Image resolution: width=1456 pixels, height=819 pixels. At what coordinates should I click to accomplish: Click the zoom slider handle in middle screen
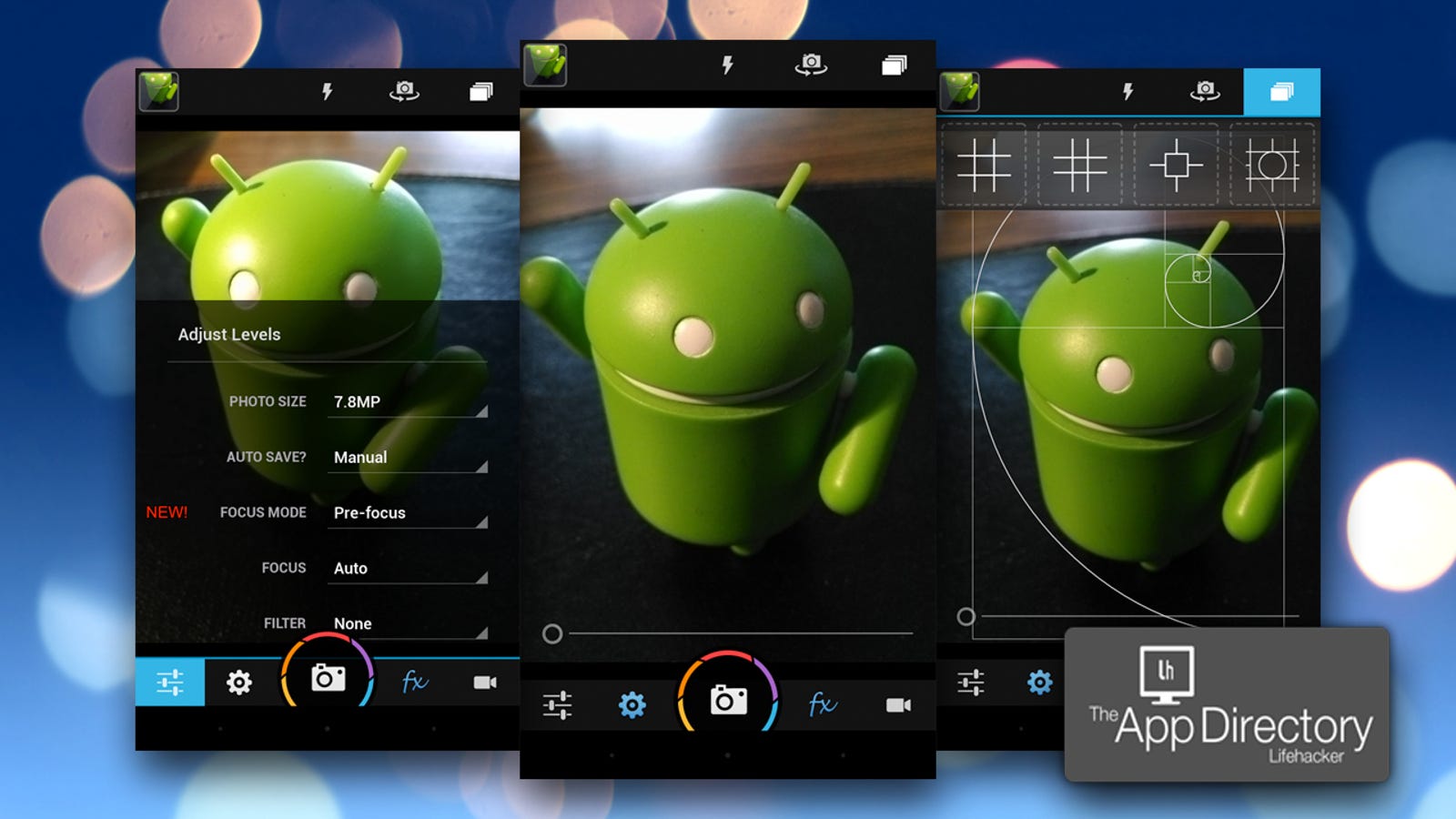[x=552, y=634]
